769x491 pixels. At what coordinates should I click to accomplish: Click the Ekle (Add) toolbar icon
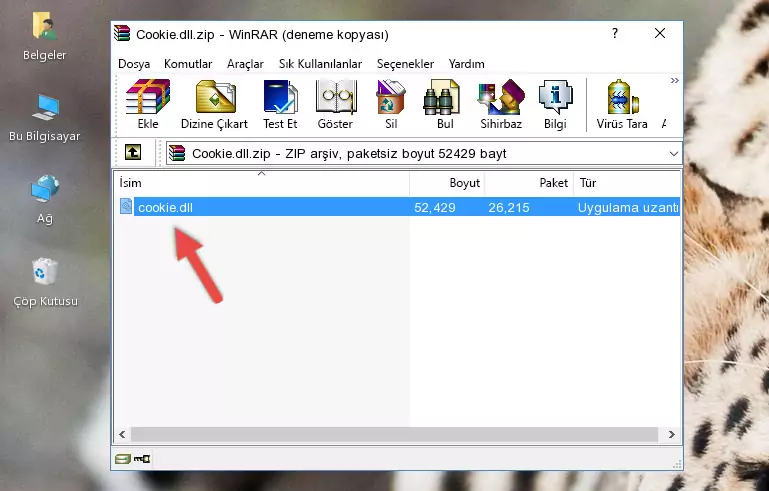click(148, 104)
